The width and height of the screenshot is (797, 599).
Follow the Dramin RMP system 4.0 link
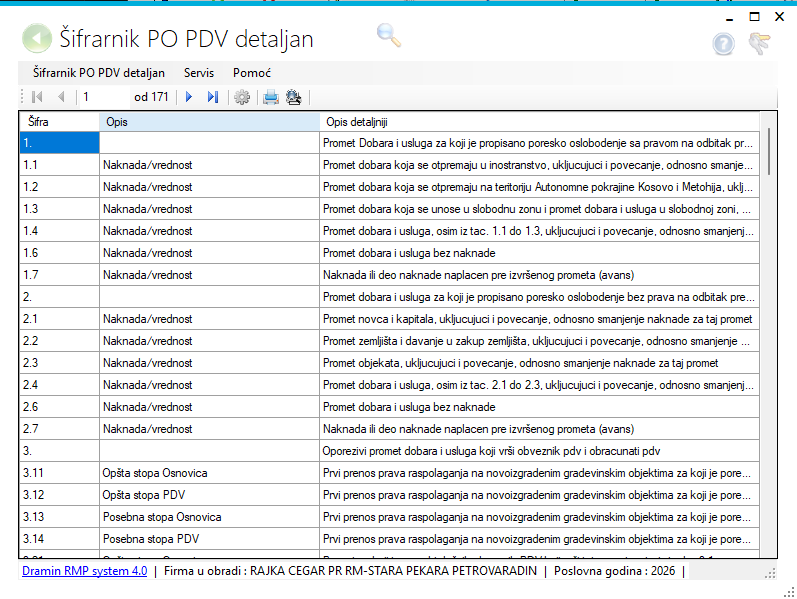(x=84, y=571)
